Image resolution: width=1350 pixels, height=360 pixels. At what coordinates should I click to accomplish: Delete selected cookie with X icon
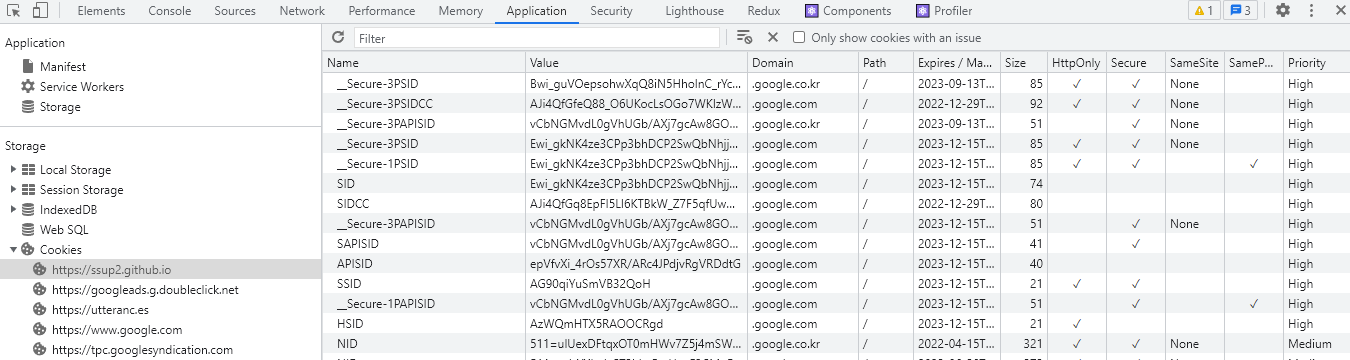[772, 37]
